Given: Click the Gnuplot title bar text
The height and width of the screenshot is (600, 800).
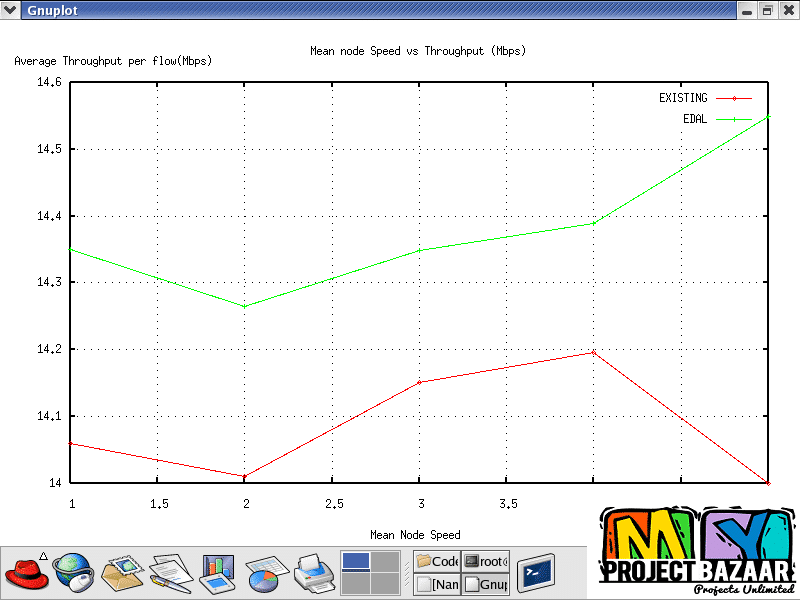Looking at the screenshot, I should click(52, 10).
